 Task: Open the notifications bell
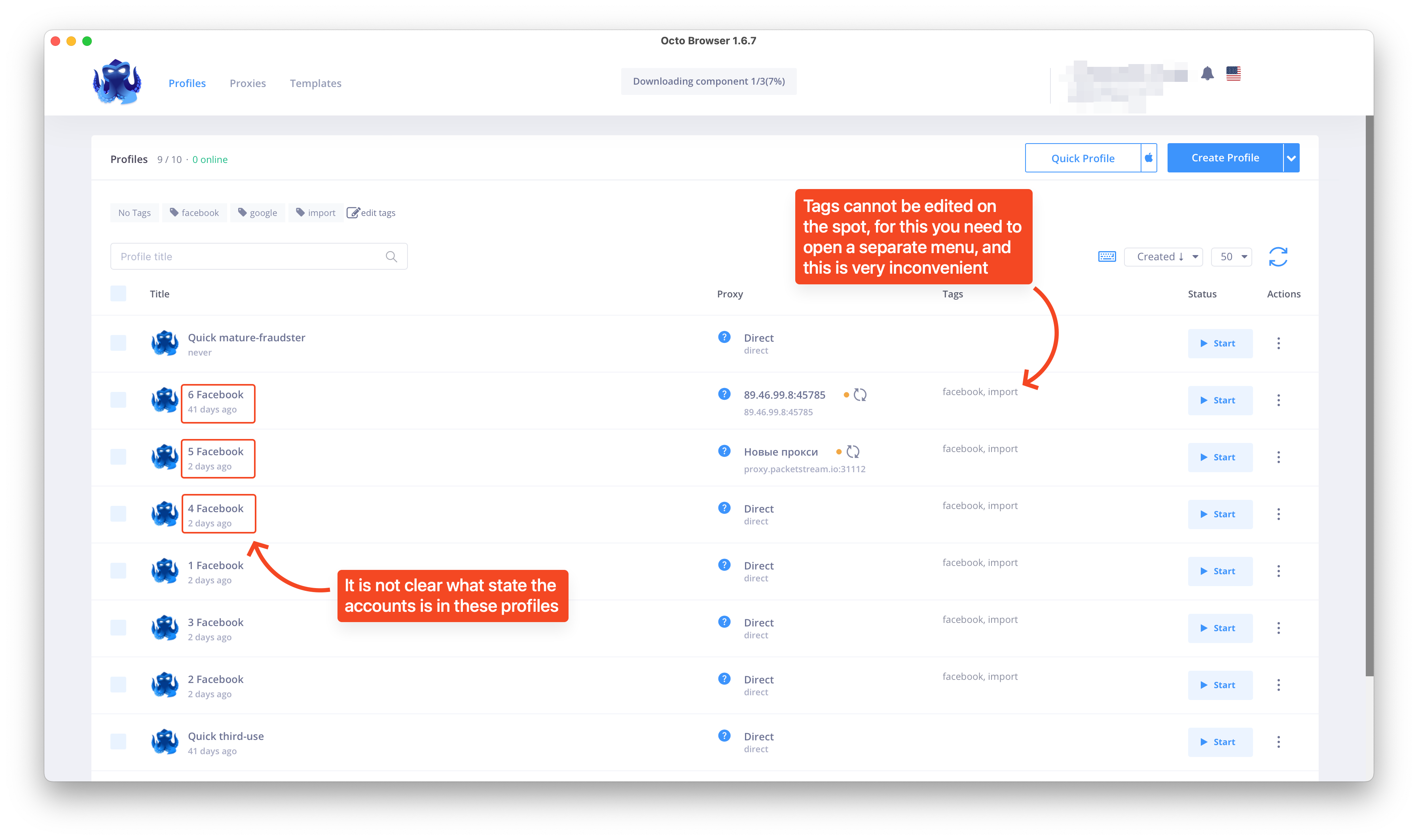[x=1208, y=74]
